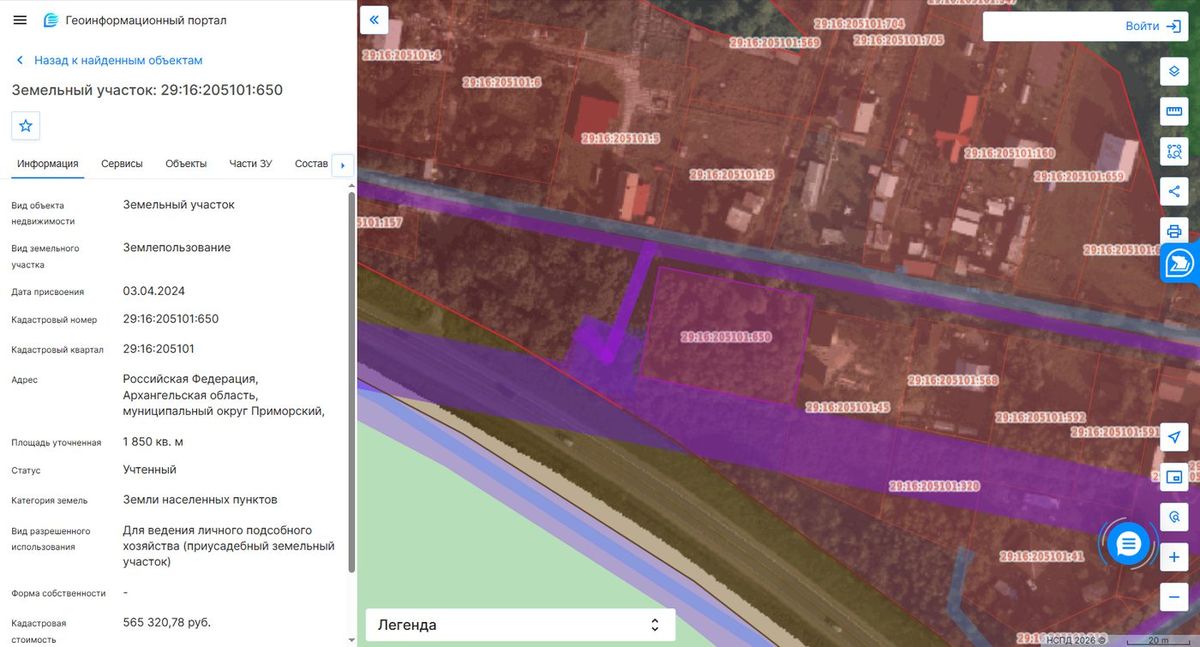Click parcel label 29:16:205101:25 on map
Image resolution: width=1200 pixels, height=647 pixels.
tap(732, 174)
